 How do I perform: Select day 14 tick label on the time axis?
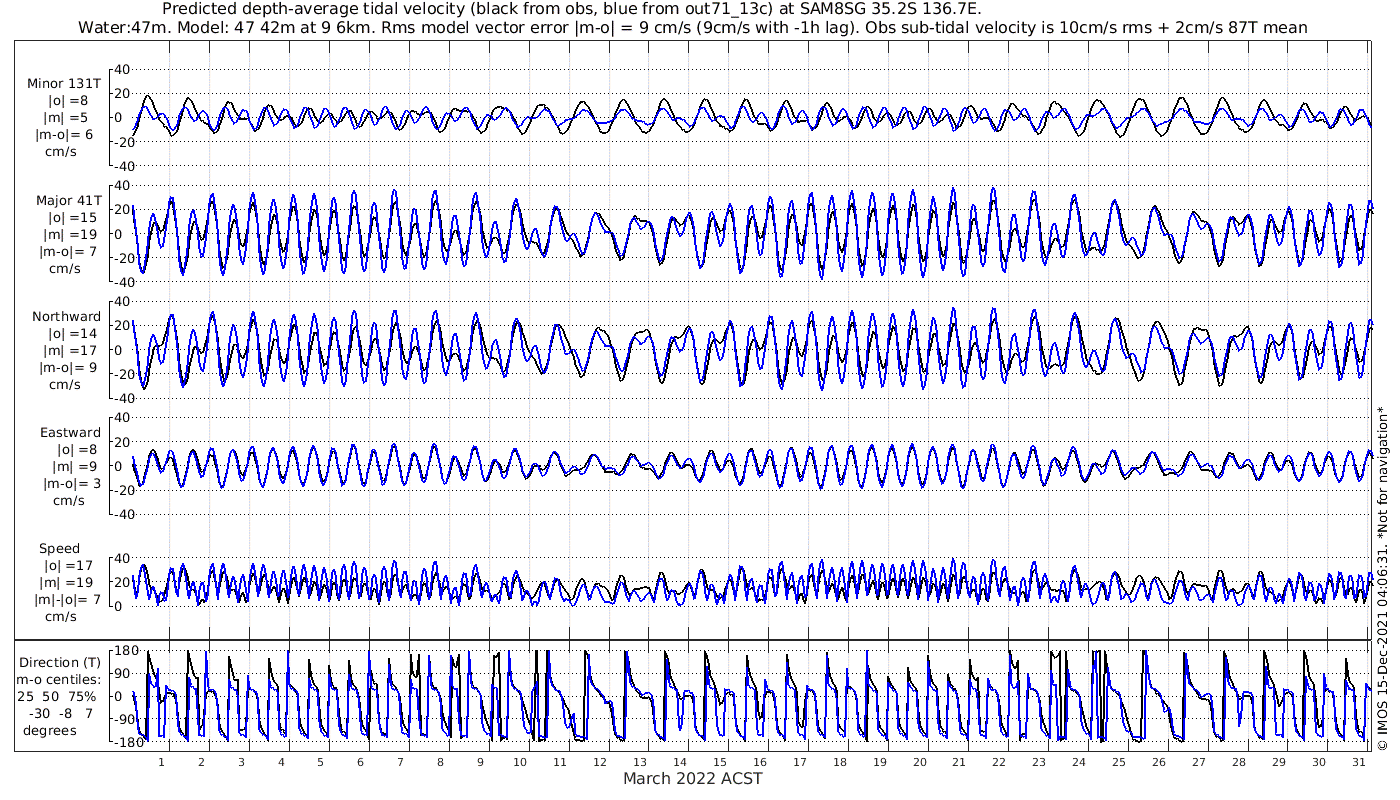point(679,762)
